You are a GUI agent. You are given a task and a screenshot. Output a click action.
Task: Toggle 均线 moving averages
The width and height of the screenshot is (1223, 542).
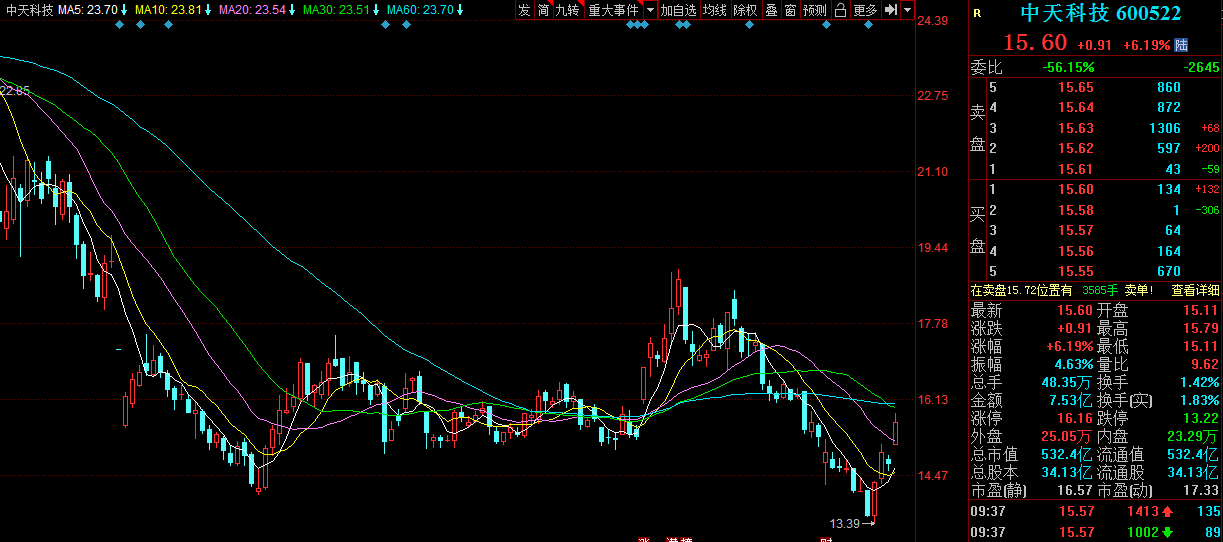[x=714, y=10]
